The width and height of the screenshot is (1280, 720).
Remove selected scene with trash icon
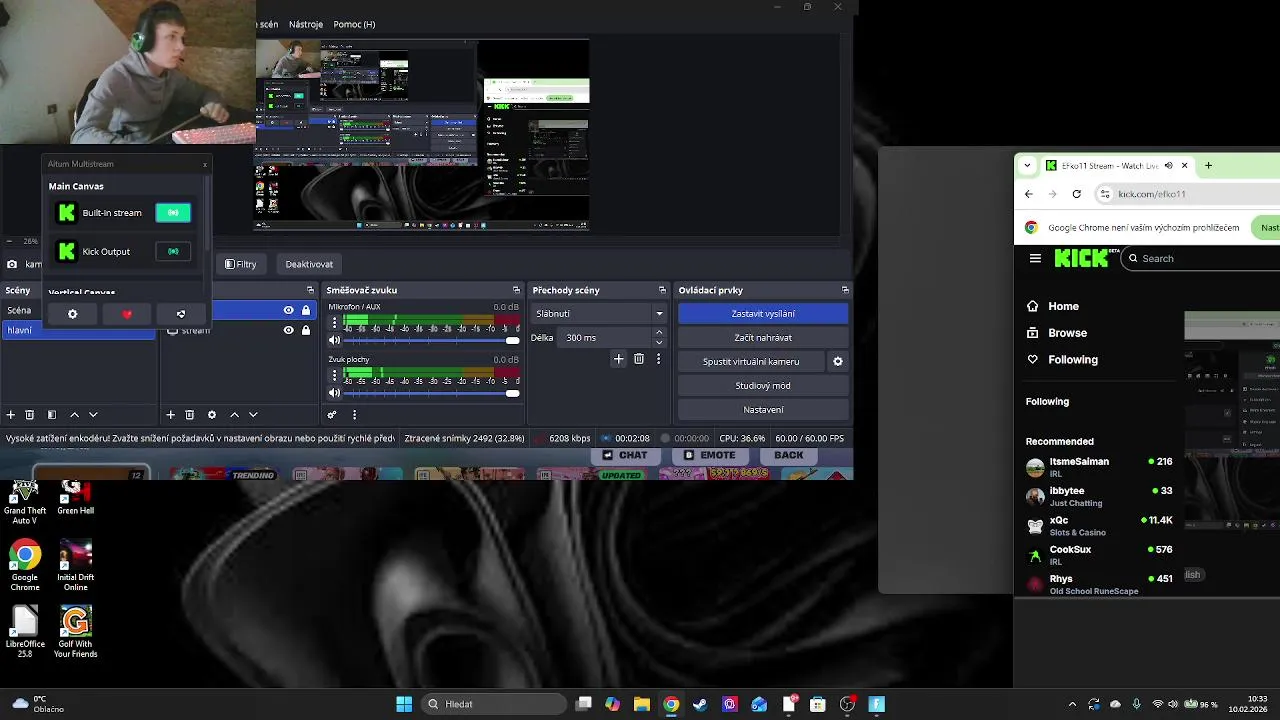[30, 415]
